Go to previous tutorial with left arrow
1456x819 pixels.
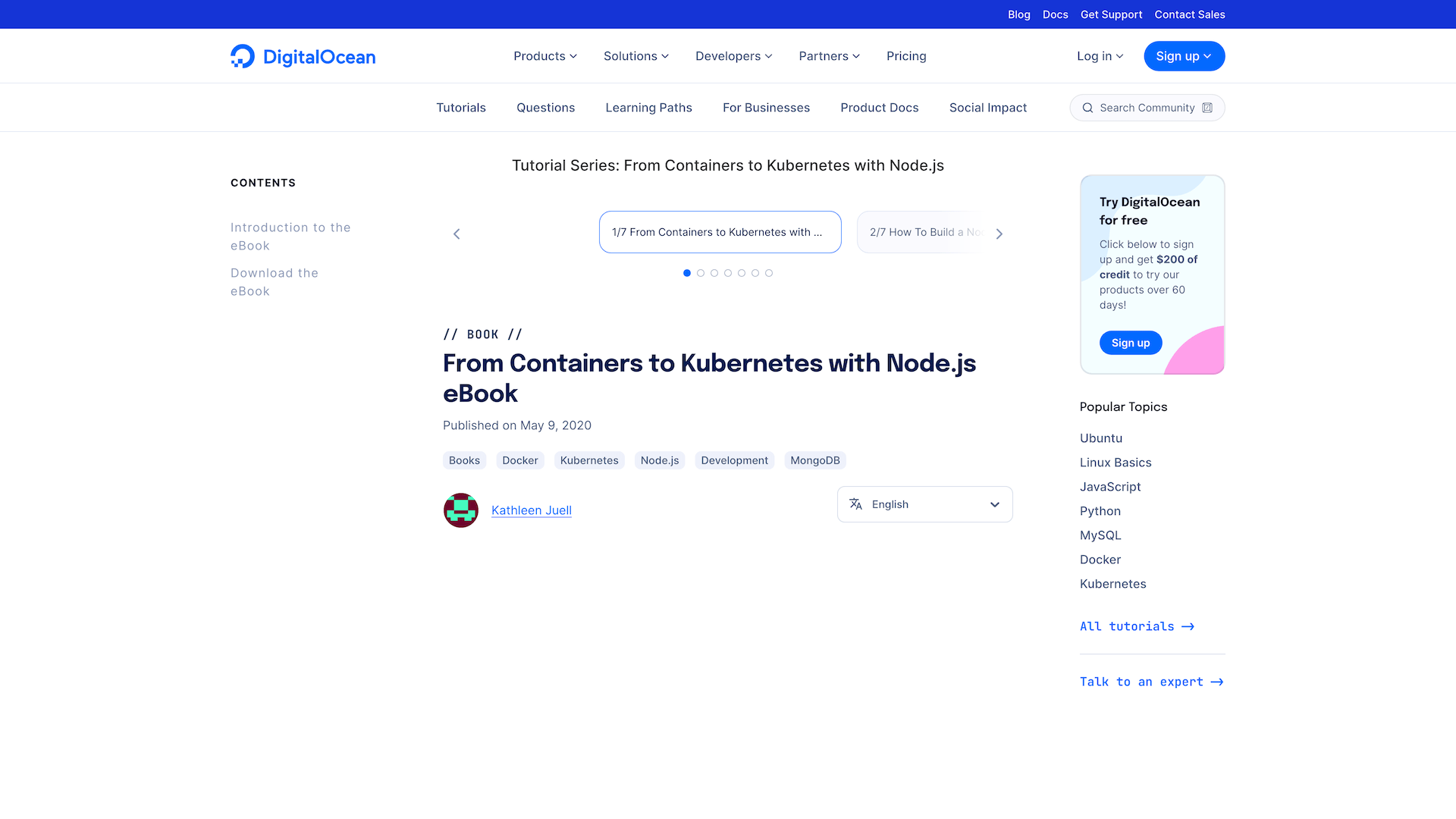[x=457, y=234]
